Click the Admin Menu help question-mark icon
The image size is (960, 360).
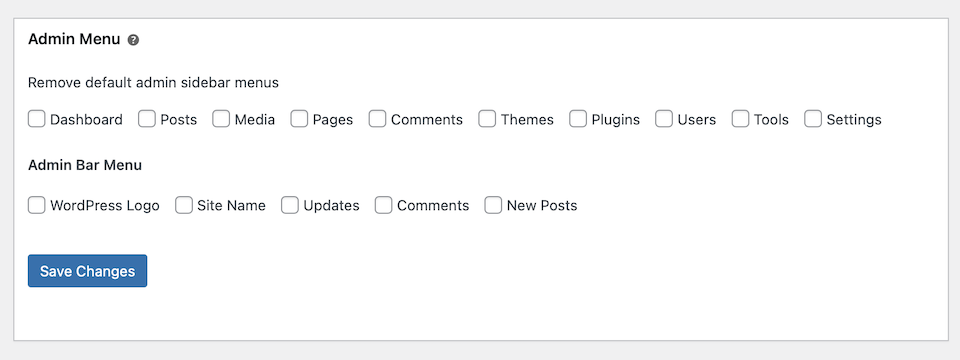133,40
